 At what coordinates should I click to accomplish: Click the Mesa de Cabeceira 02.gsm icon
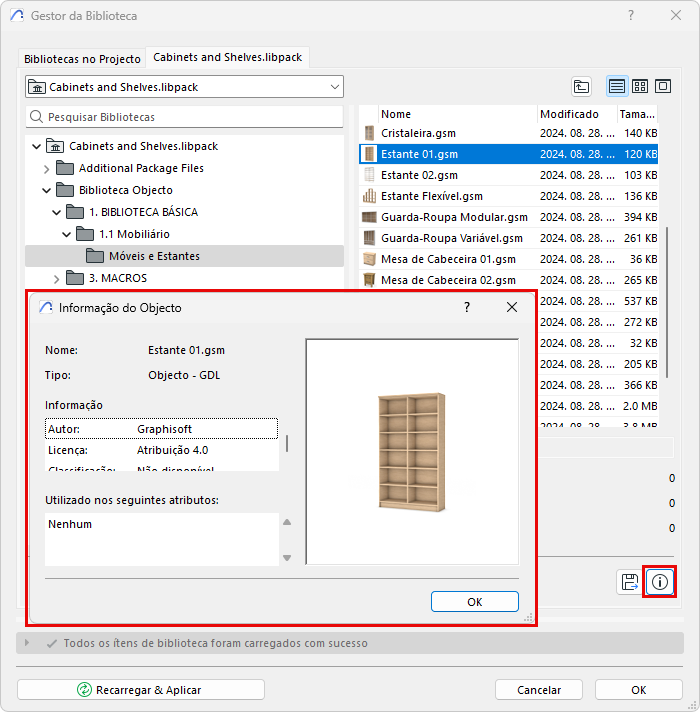click(370, 280)
